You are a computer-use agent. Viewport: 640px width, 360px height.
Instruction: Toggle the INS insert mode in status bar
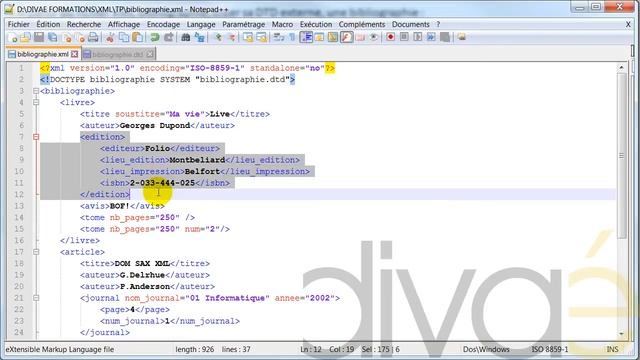612,349
